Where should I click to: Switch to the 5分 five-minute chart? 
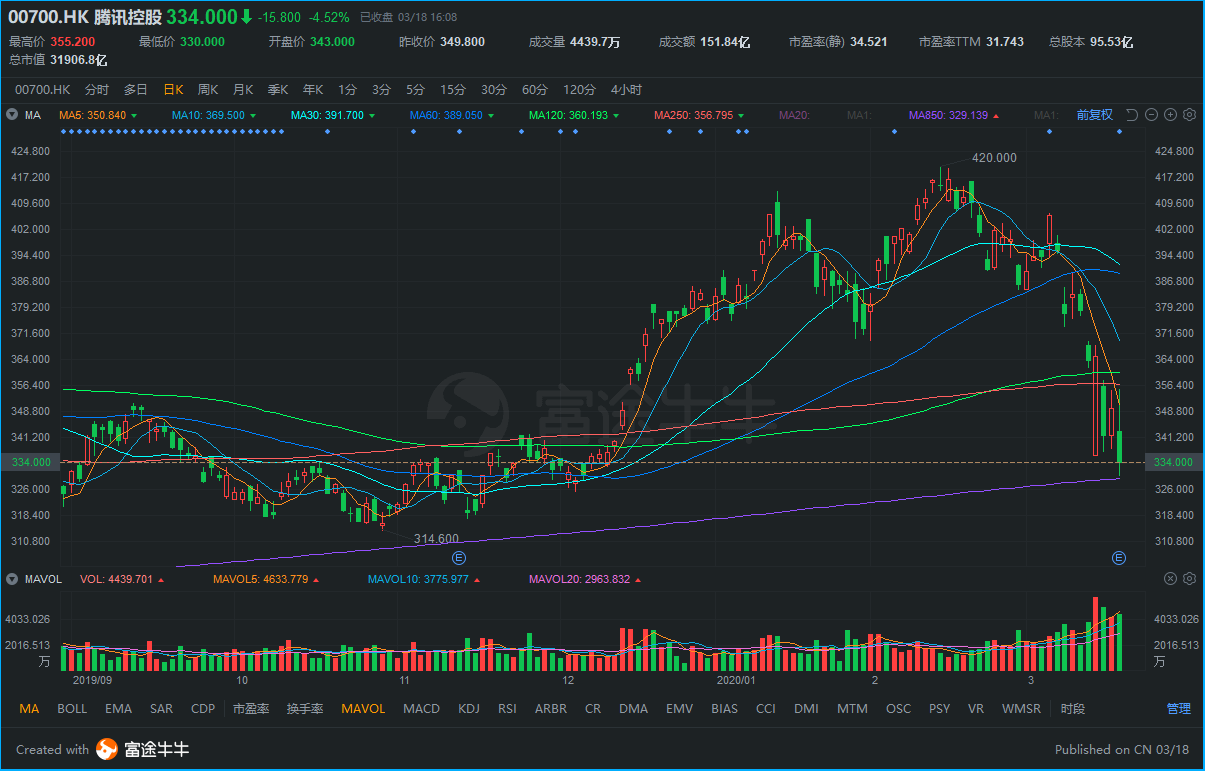pos(415,89)
